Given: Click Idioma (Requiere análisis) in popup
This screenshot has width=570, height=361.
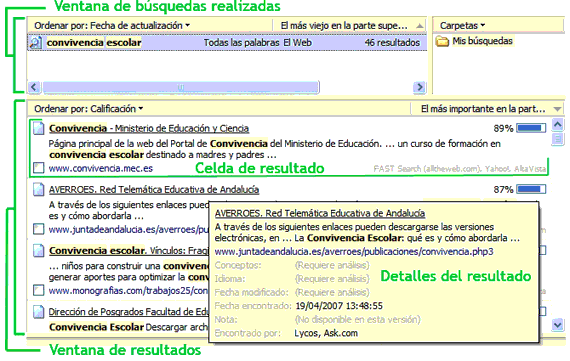Looking at the screenshot, I should (x=292, y=279).
